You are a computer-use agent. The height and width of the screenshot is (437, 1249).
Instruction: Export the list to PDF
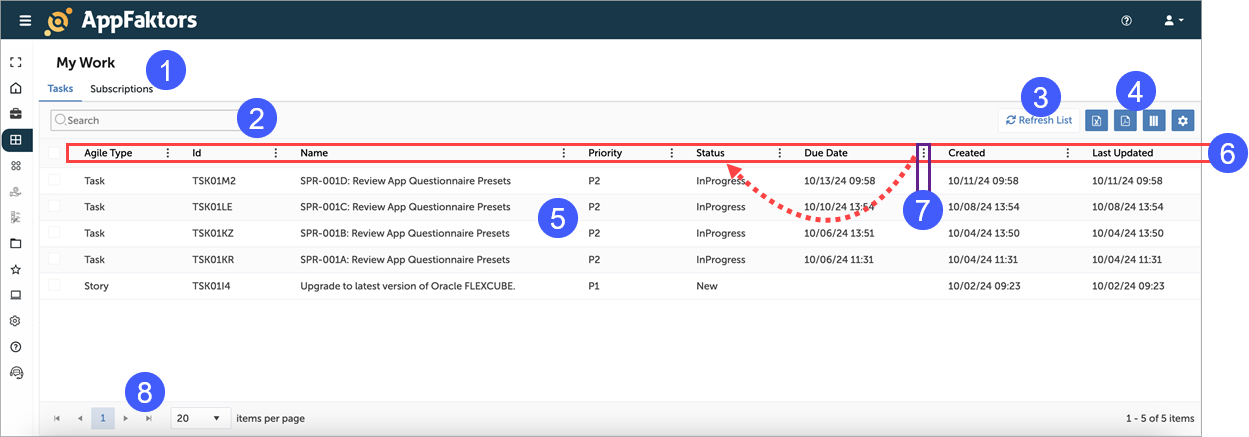[1125, 121]
